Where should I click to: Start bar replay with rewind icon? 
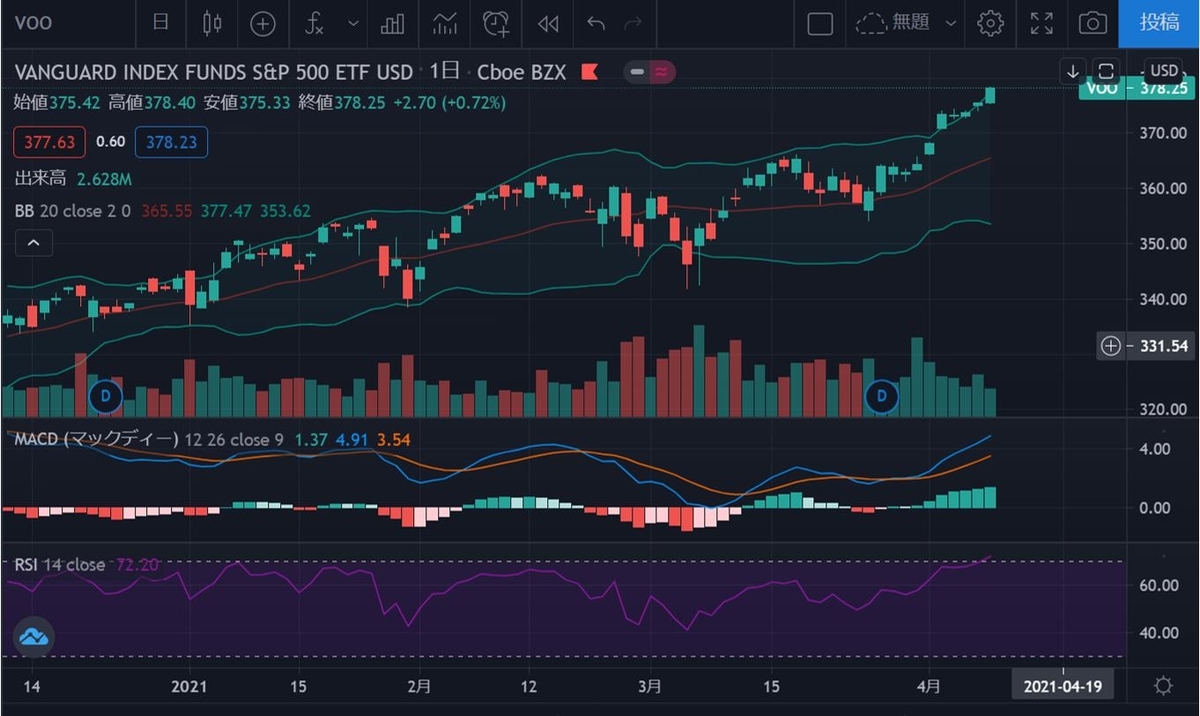click(x=547, y=23)
